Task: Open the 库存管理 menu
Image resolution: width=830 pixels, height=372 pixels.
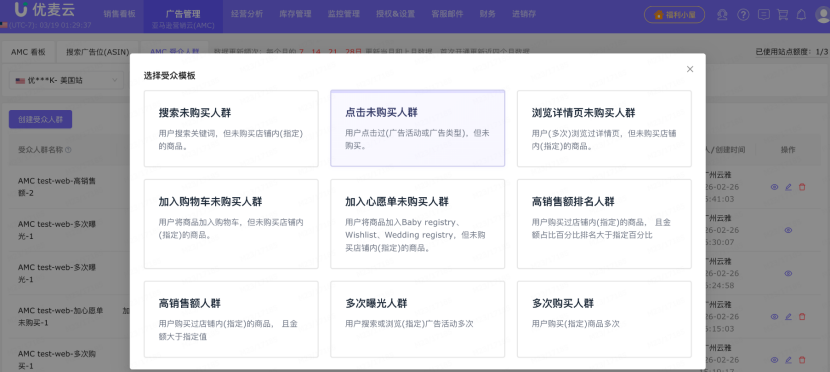Action: [295, 14]
